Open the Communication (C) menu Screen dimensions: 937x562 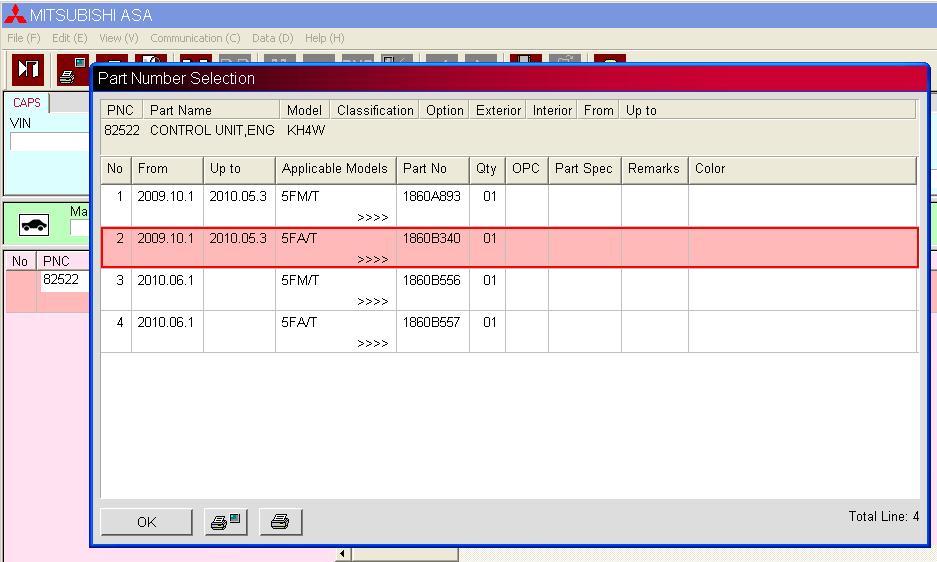[x=195, y=38]
